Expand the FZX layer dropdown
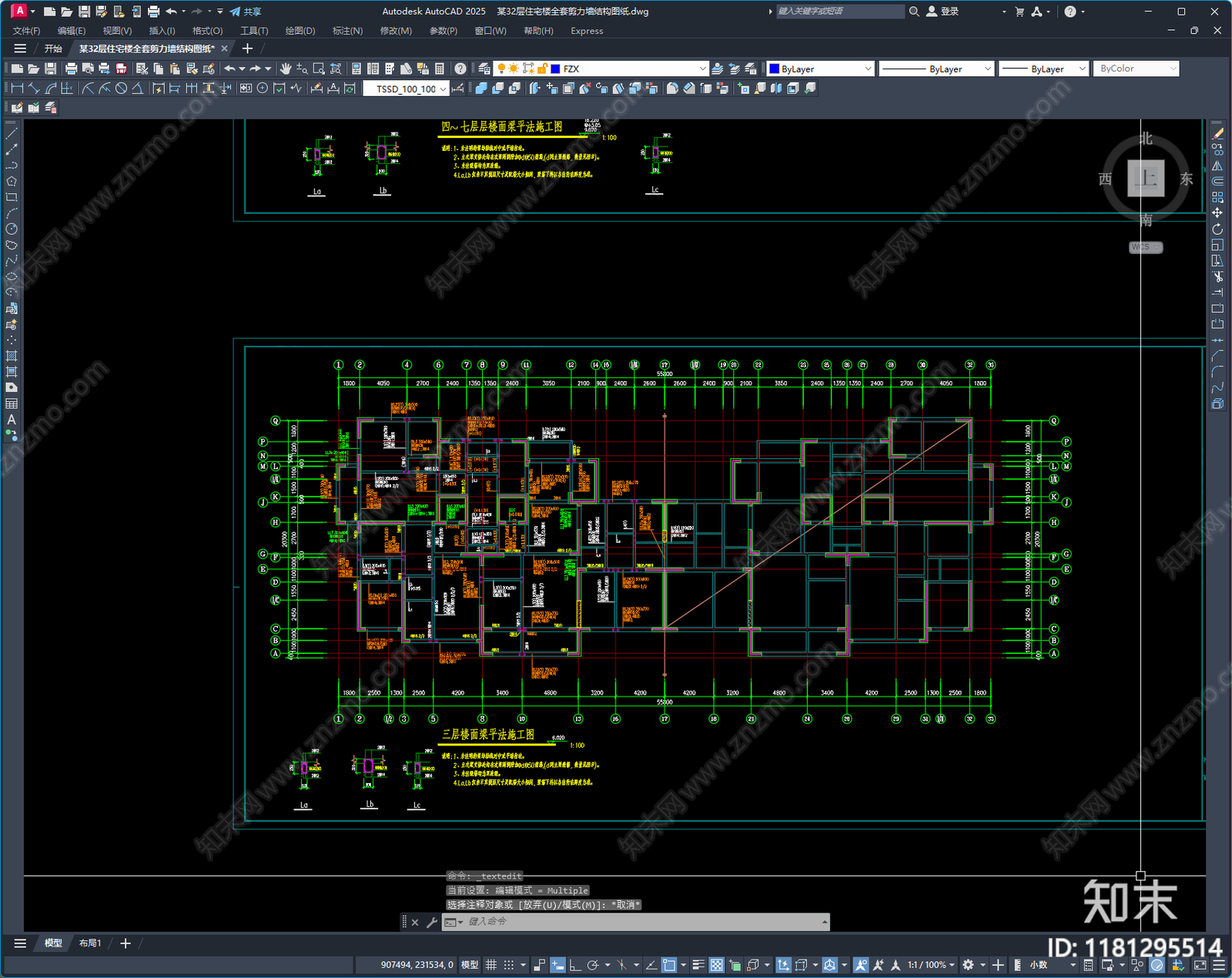Screen dimensions: 1232x978 tap(702, 69)
